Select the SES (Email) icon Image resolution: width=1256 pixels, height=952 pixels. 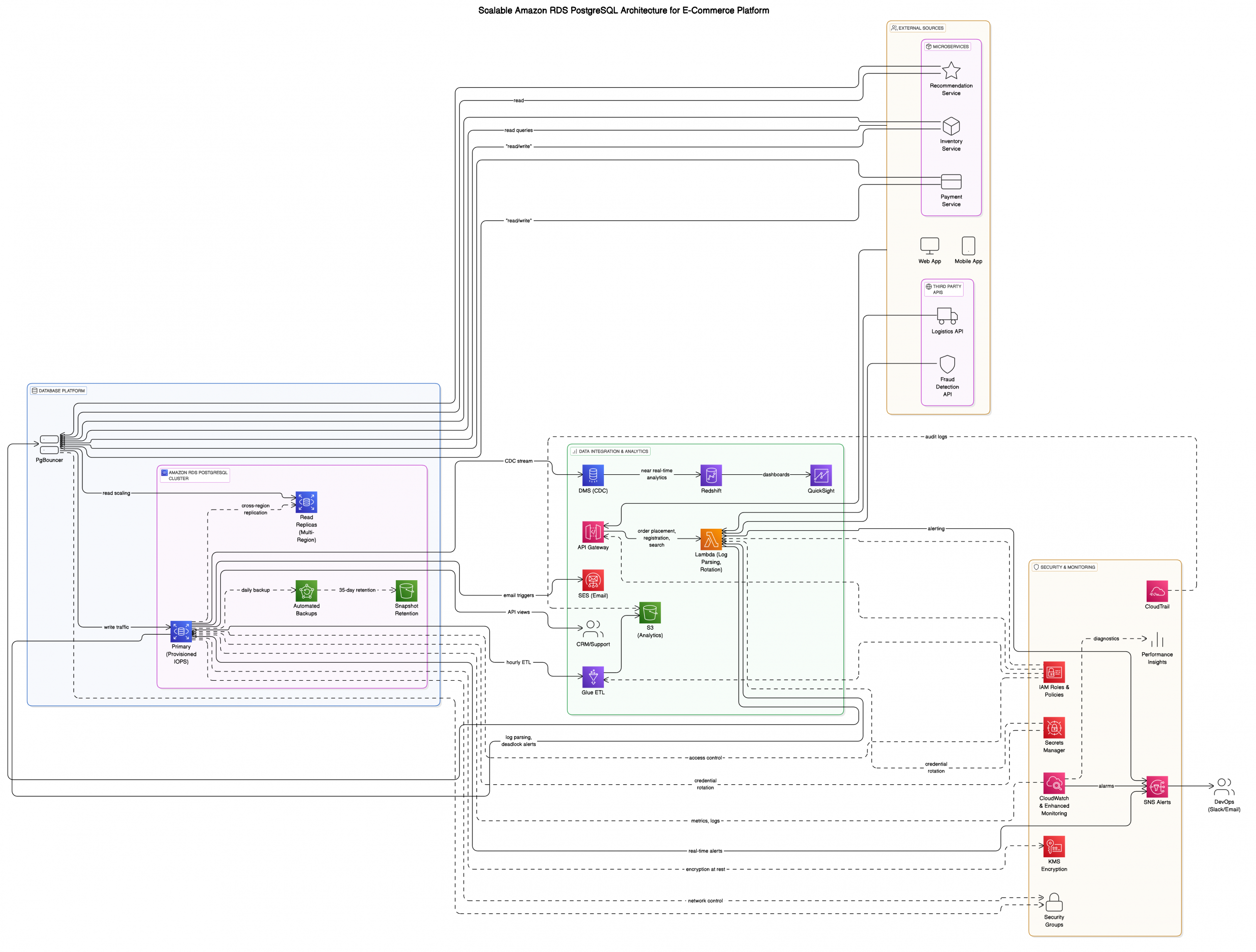tap(592, 580)
